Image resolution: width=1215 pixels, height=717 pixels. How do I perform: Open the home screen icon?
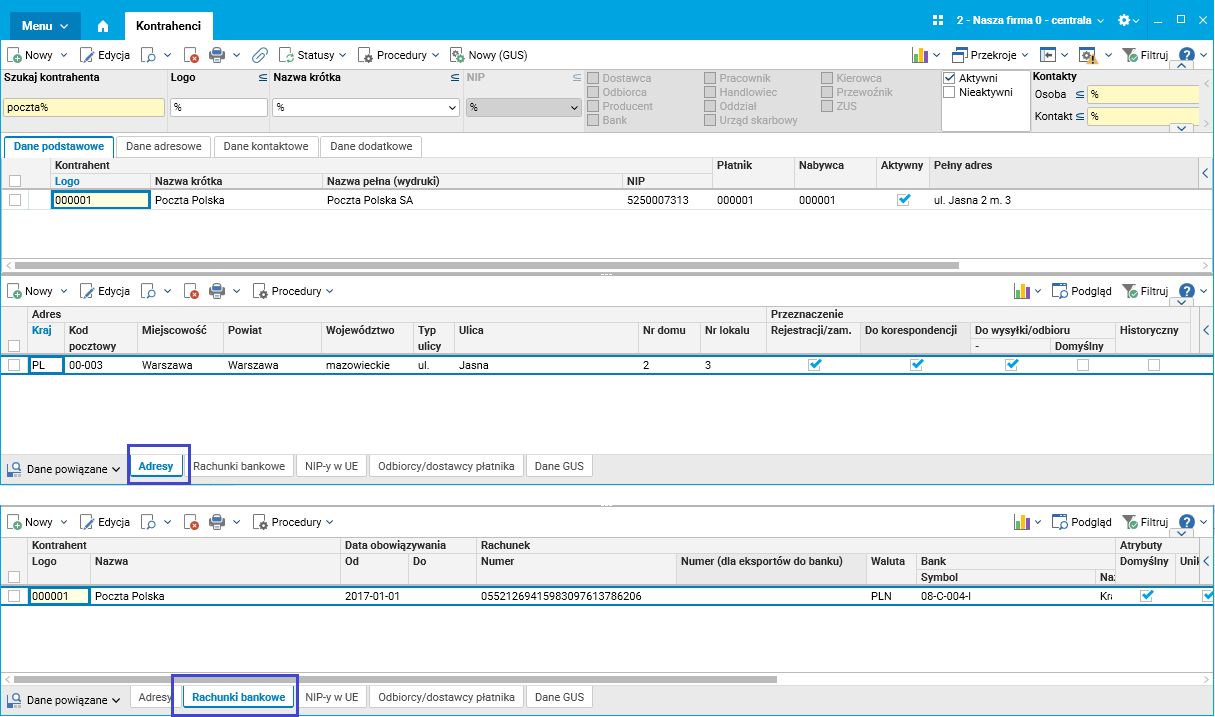103,25
